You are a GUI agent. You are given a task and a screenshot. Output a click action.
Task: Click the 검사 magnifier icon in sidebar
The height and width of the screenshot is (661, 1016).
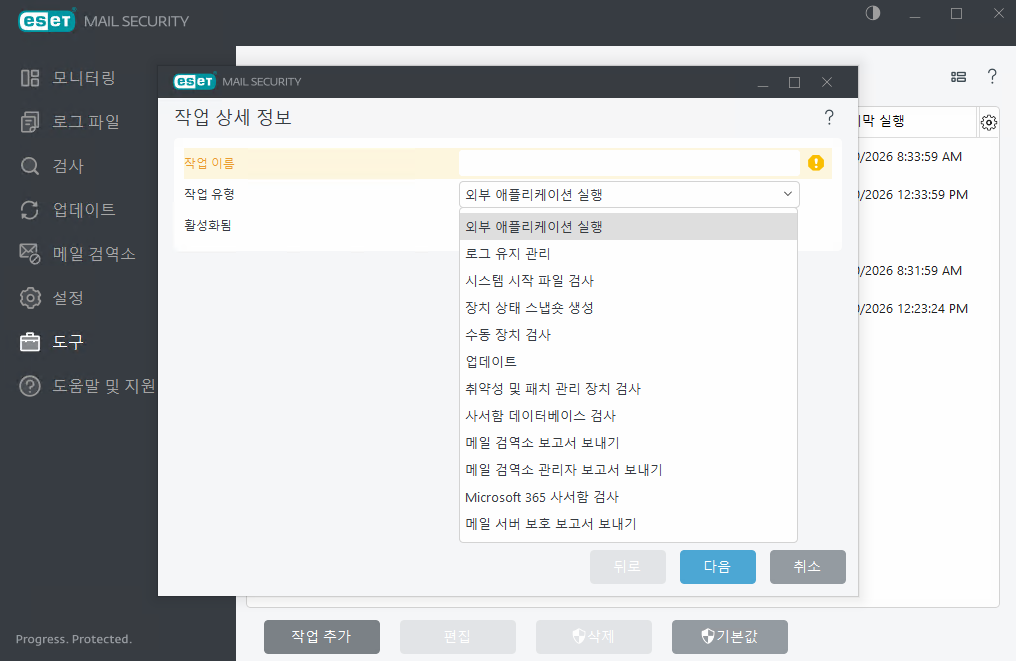point(30,166)
